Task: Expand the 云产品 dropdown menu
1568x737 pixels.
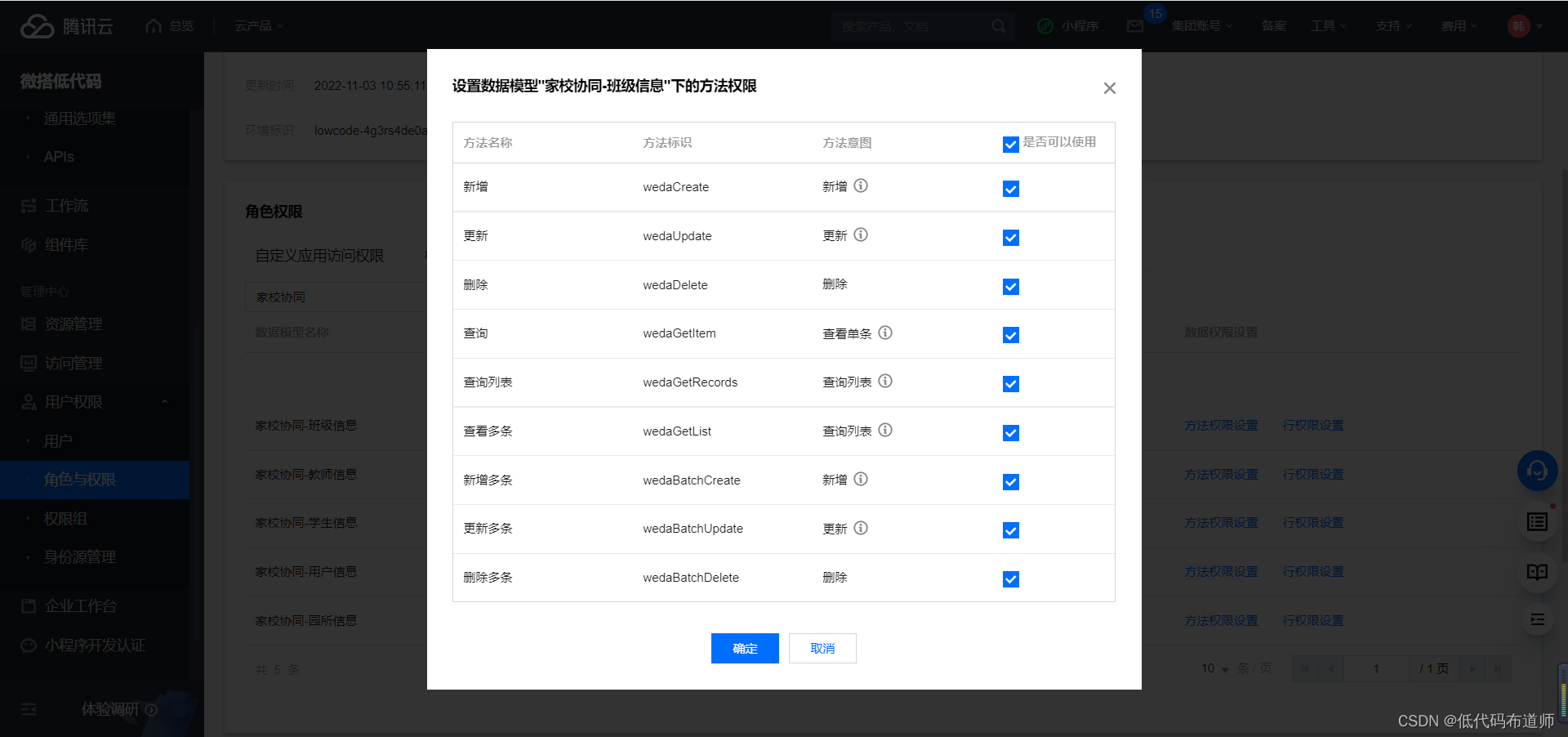Action: (259, 26)
